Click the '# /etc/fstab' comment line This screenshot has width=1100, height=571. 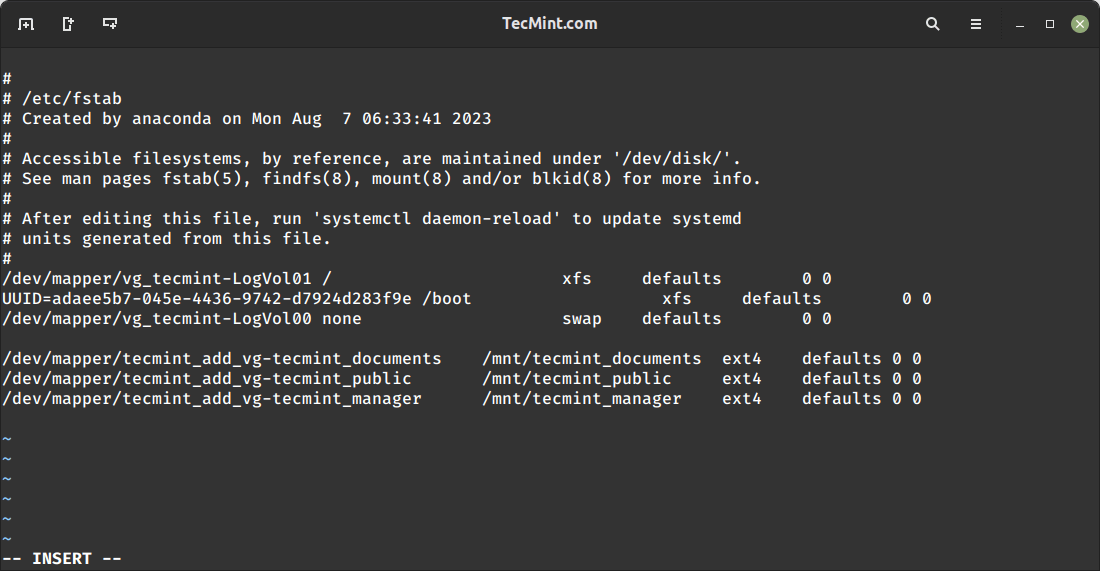(62, 99)
